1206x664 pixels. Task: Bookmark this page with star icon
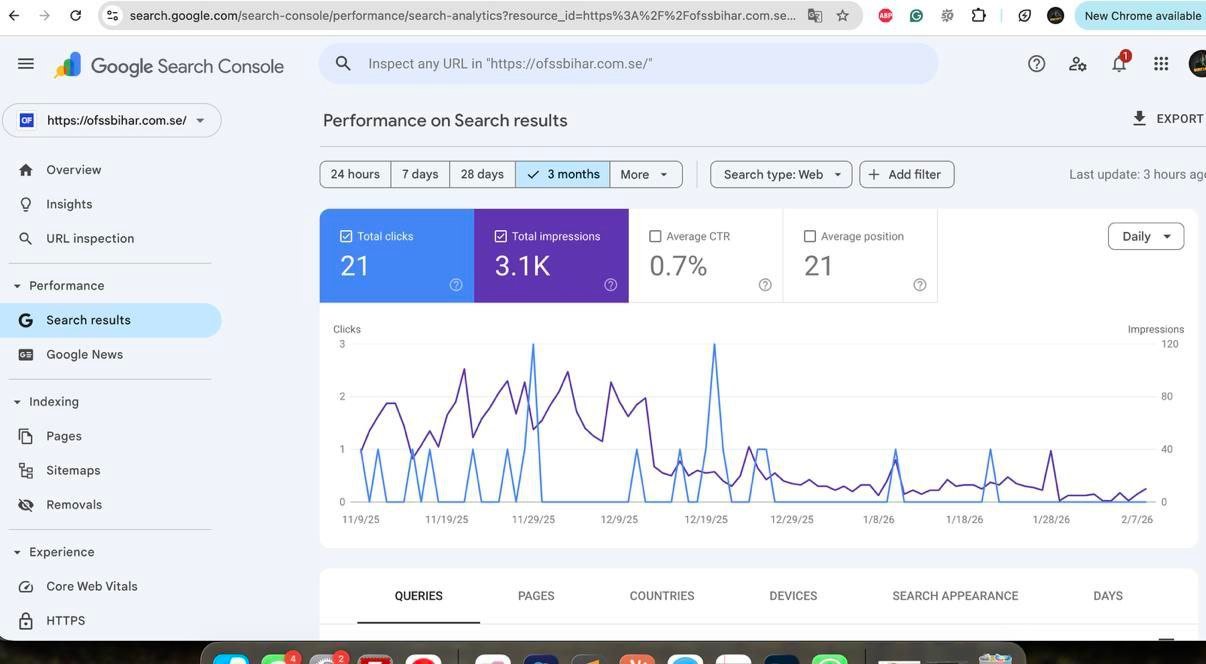[x=842, y=16]
